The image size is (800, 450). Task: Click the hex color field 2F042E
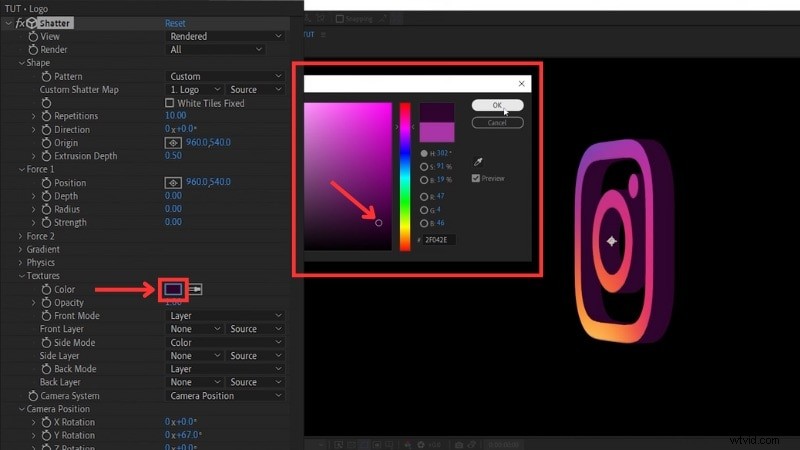pos(439,240)
